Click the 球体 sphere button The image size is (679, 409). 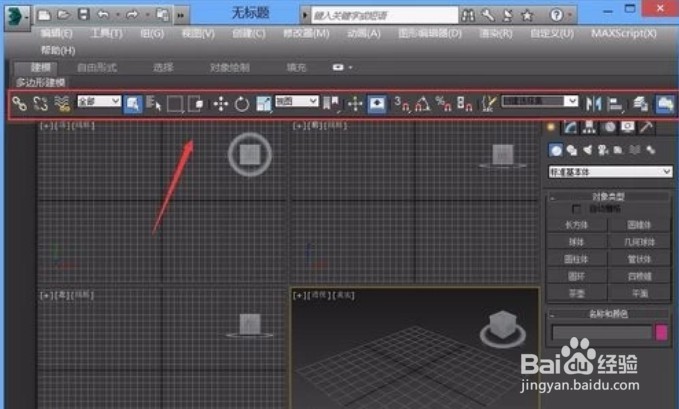click(576, 242)
